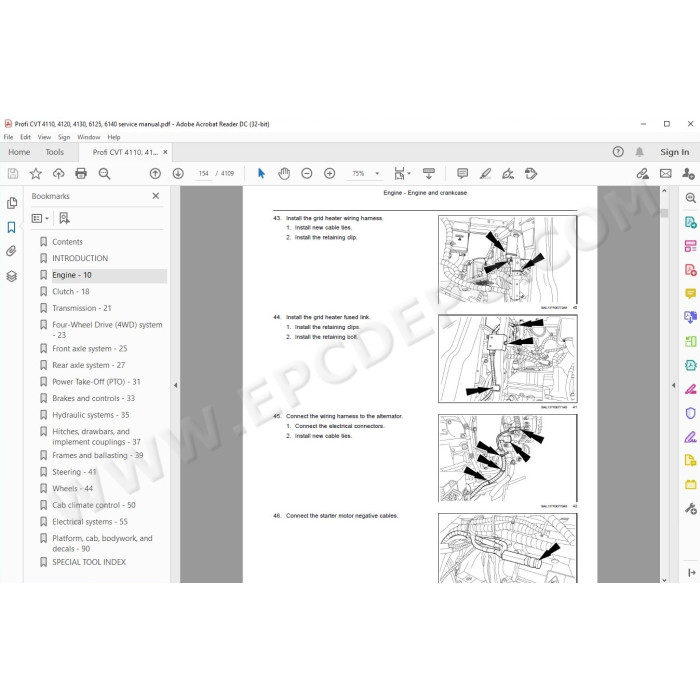Open the Clutch - 18 bookmark
Viewport: 700px width, 700px height.
[x=71, y=292]
